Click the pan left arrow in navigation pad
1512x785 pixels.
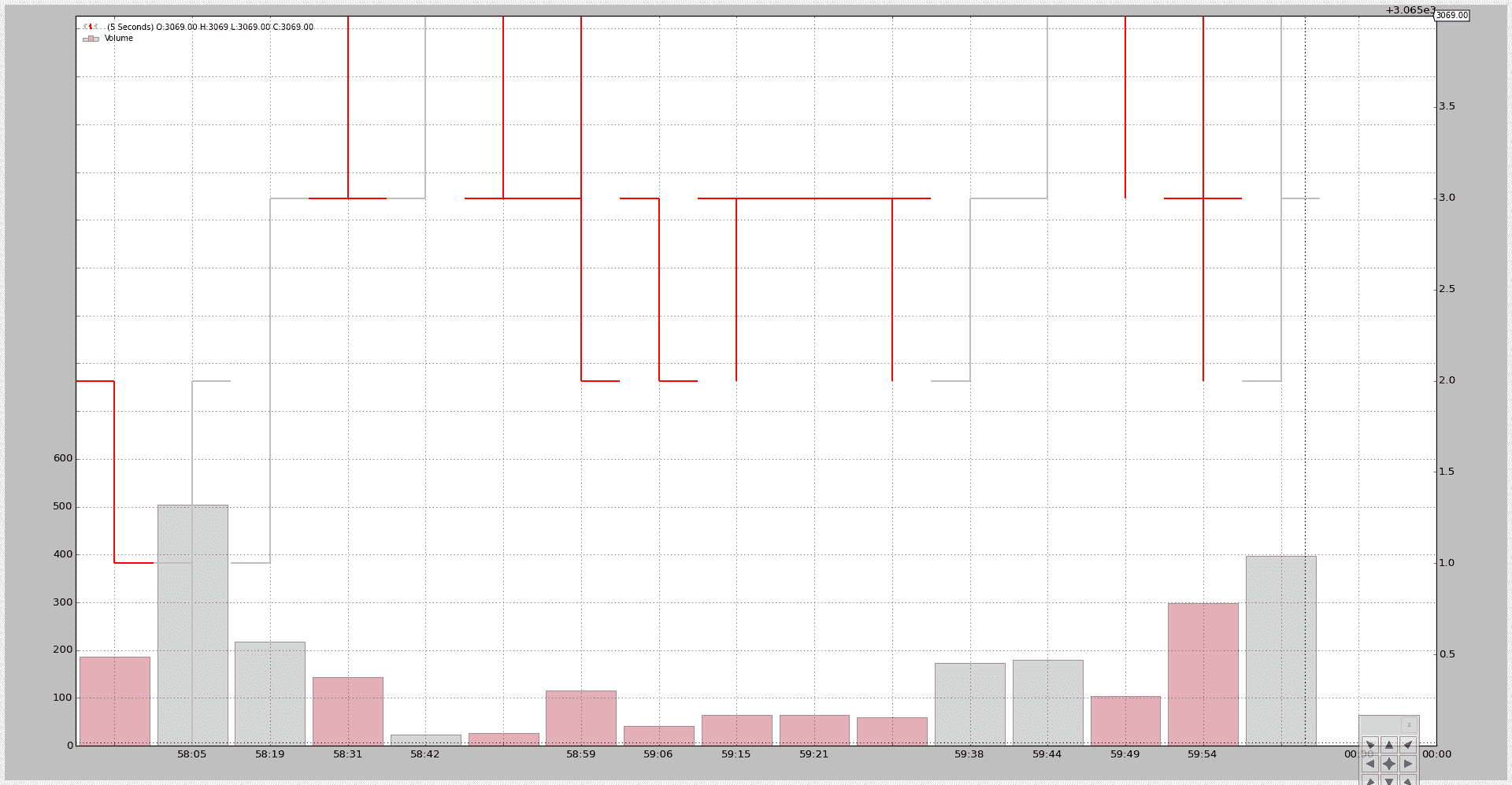pos(1370,764)
